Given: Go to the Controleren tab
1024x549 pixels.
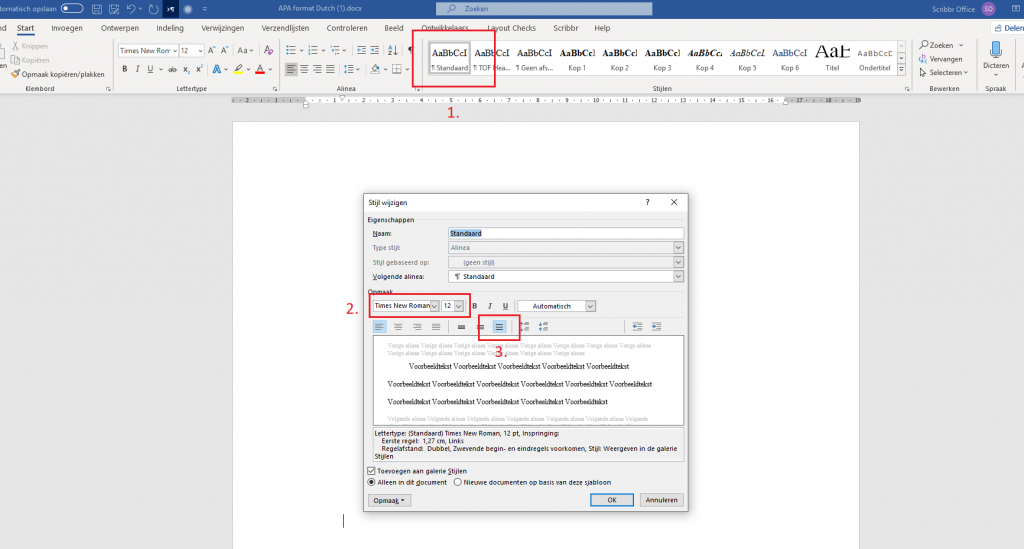Looking at the screenshot, I should pyautogui.click(x=347, y=28).
